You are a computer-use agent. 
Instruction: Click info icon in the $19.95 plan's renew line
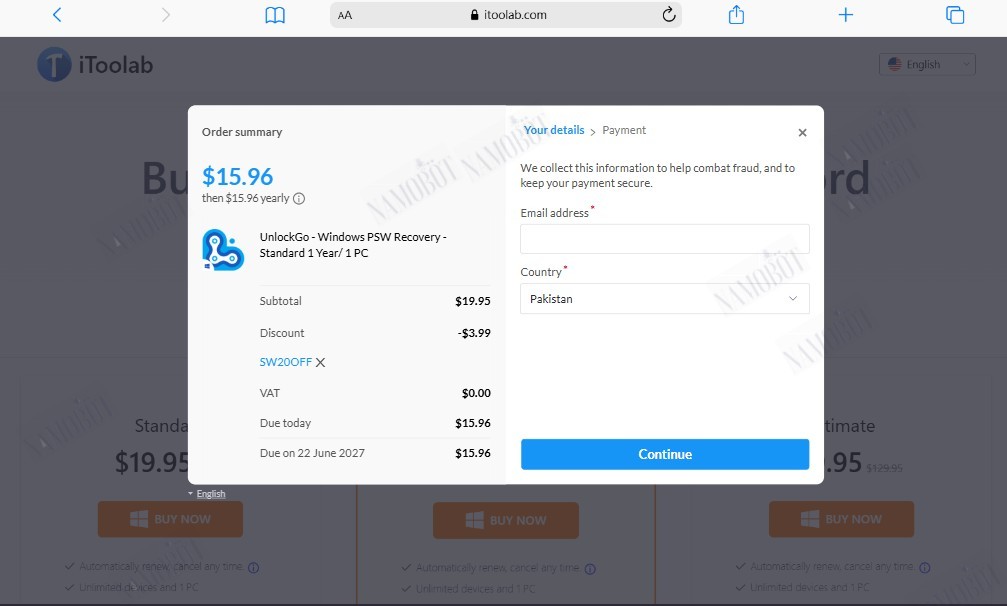pos(253,567)
